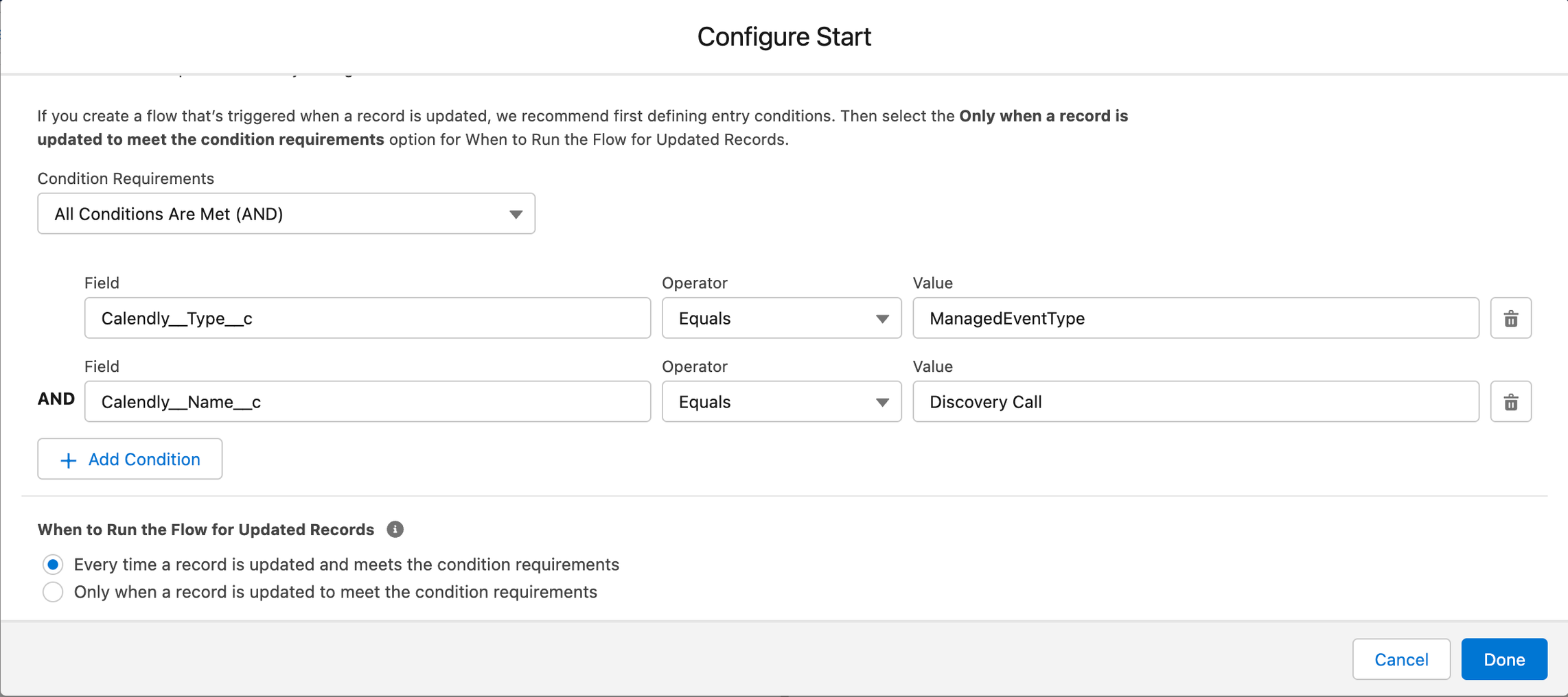The width and height of the screenshot is (1568, 697).
Task: Edit the Discovery Call value field
Action: tap(1195, 402)
